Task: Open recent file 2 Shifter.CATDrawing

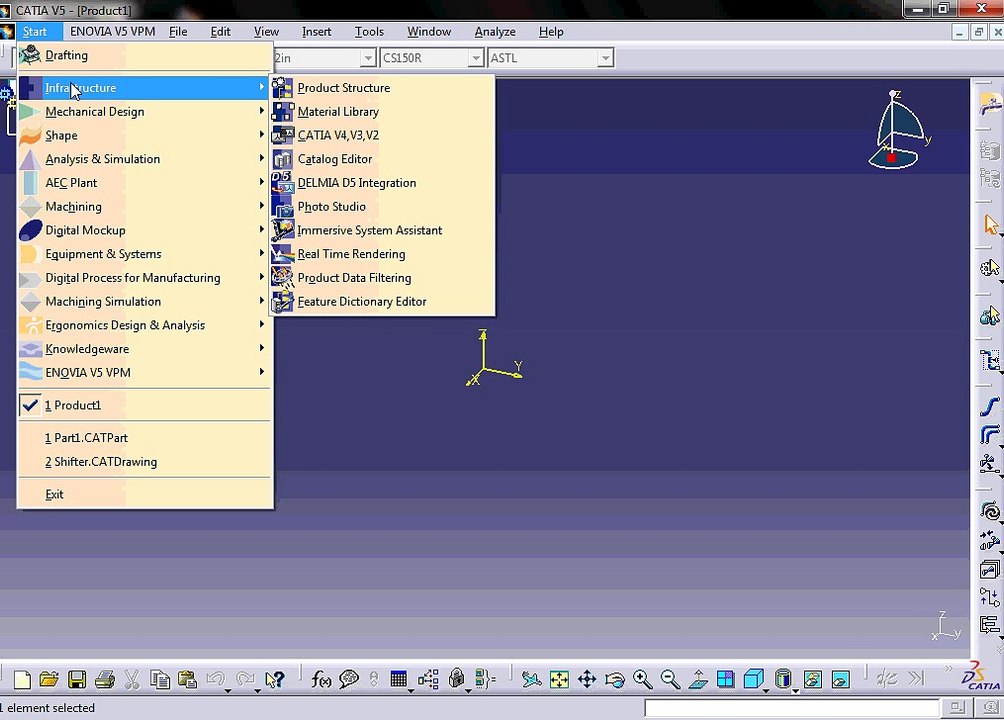Action: tap(145, 461)
